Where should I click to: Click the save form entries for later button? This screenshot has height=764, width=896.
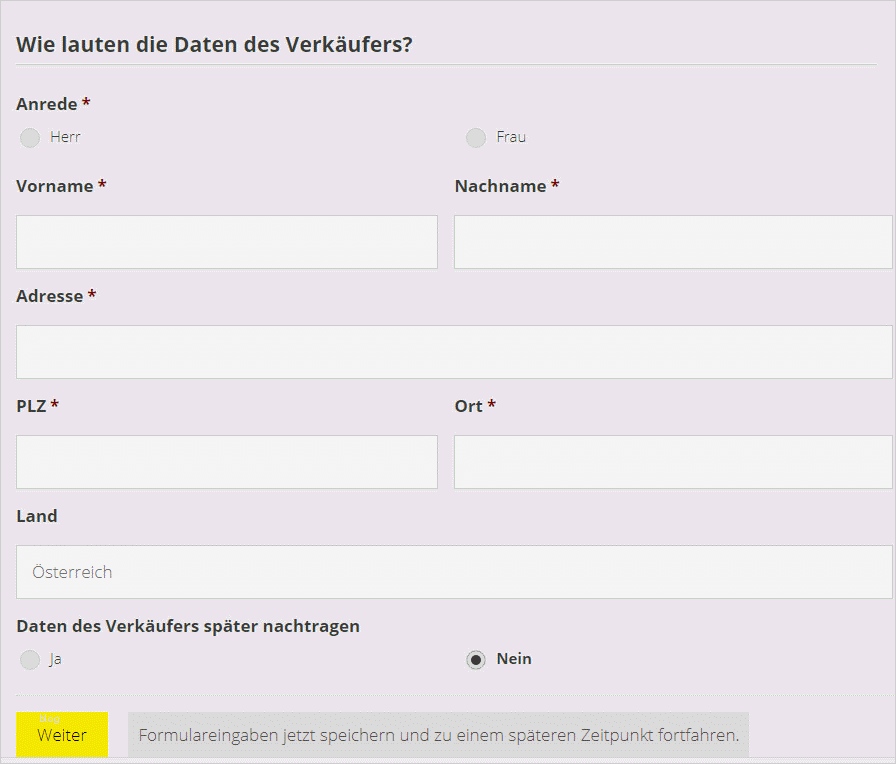(438, 736)
